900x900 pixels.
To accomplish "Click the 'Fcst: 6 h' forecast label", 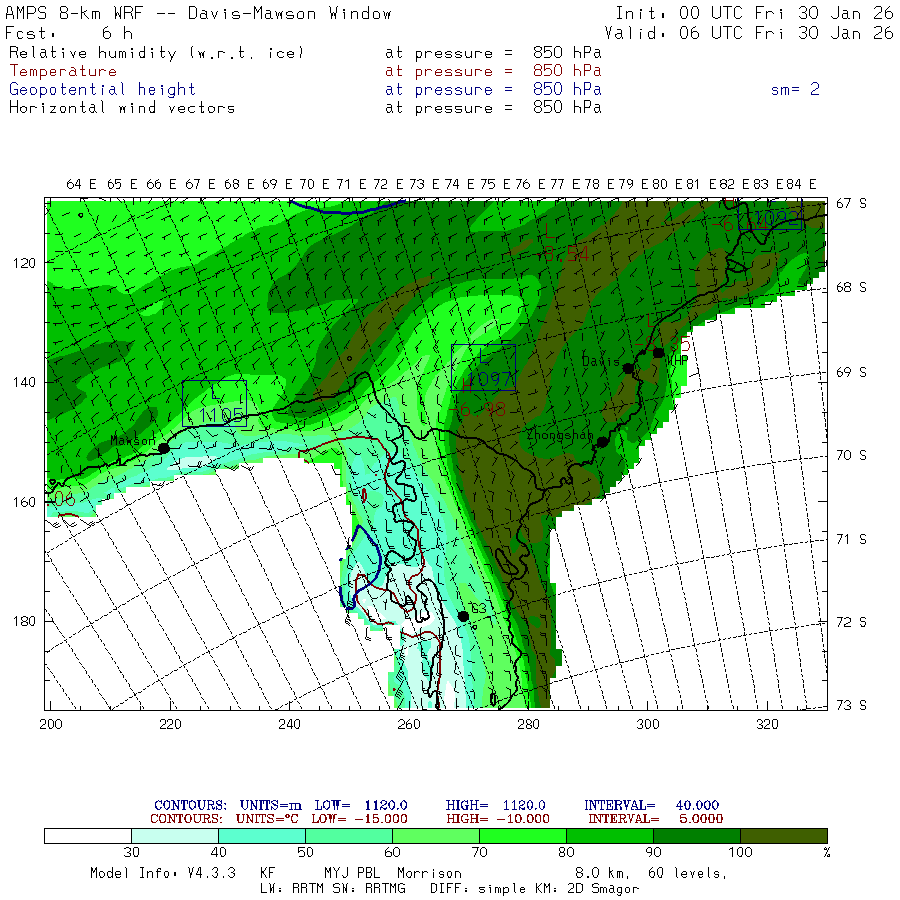I will [69, 33].
